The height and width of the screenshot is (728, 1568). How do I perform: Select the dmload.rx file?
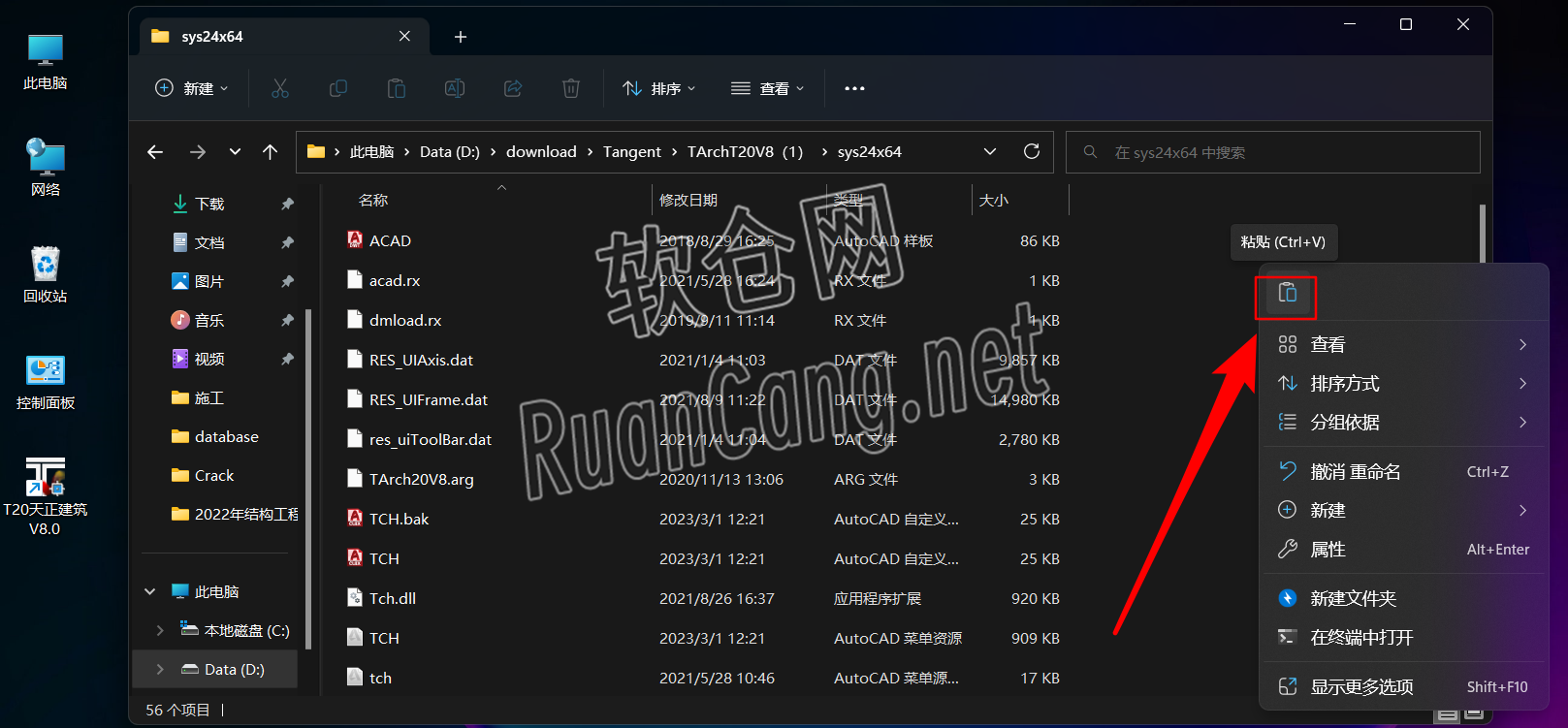pyautogui.click(x=405, y=320)
